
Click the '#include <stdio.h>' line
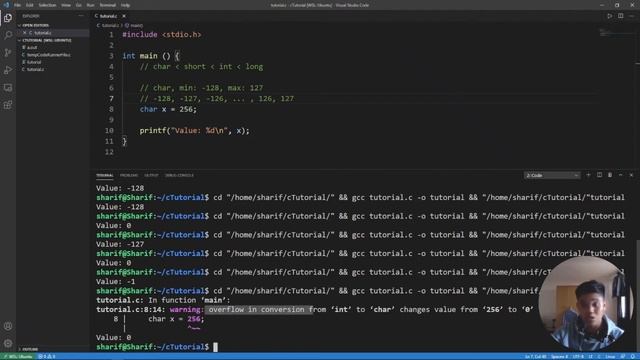(x=162, y=35)
